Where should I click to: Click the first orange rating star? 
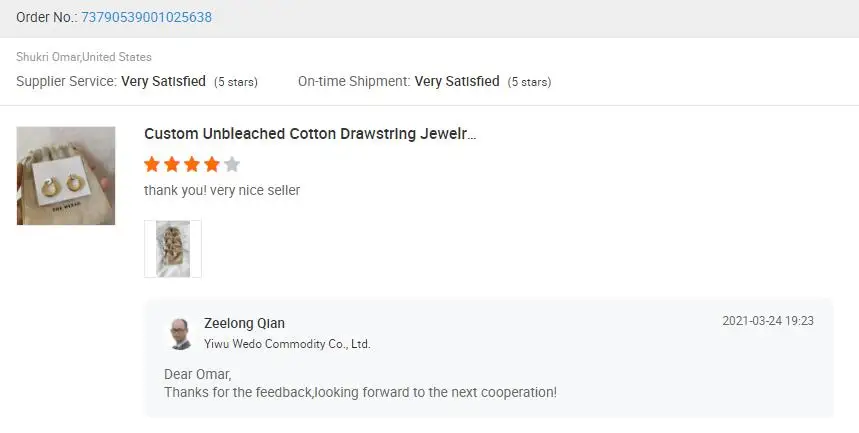coord(152,164)
